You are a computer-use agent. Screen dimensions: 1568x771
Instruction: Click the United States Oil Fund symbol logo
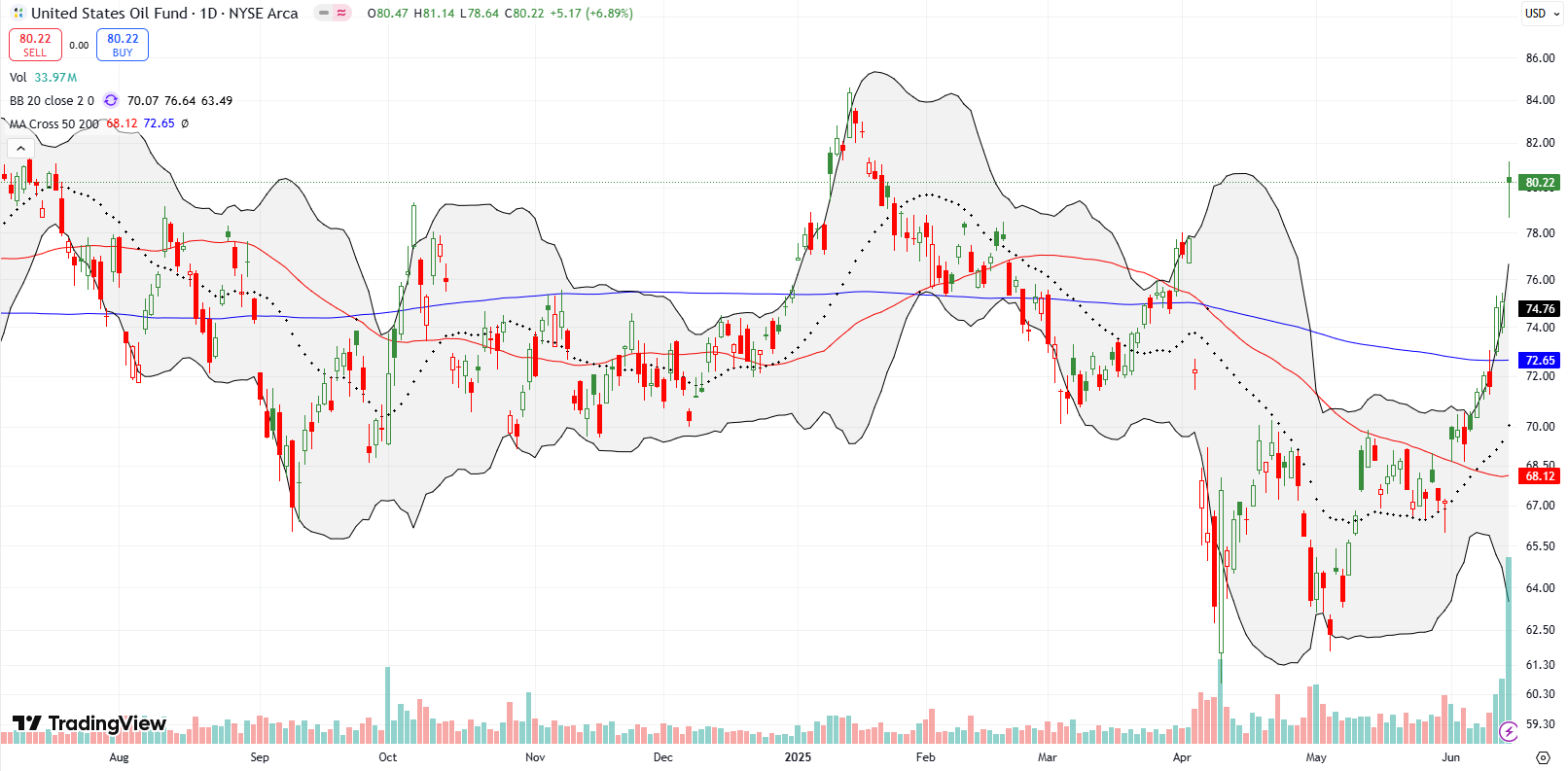coord(18,14)
